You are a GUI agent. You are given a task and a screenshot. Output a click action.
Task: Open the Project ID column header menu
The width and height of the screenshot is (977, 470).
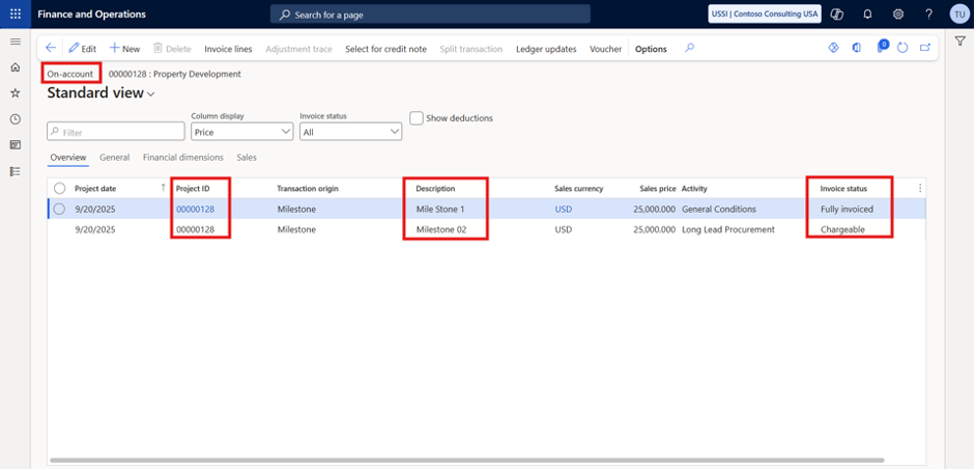(193, 188)
